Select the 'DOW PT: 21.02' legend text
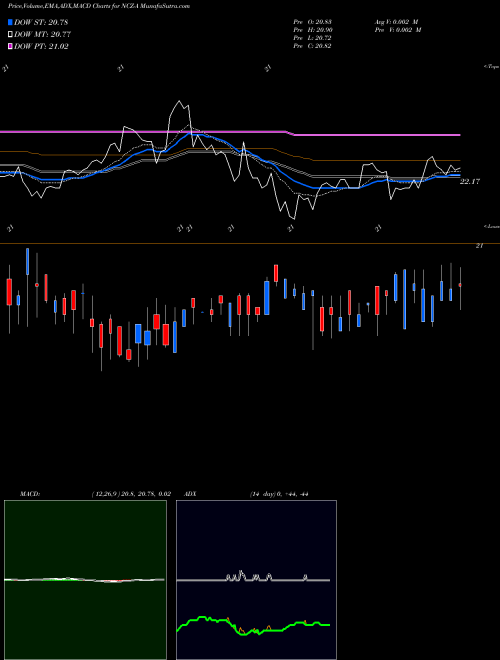This screenshot has height=660, width=500. click(x=41, y=46)
